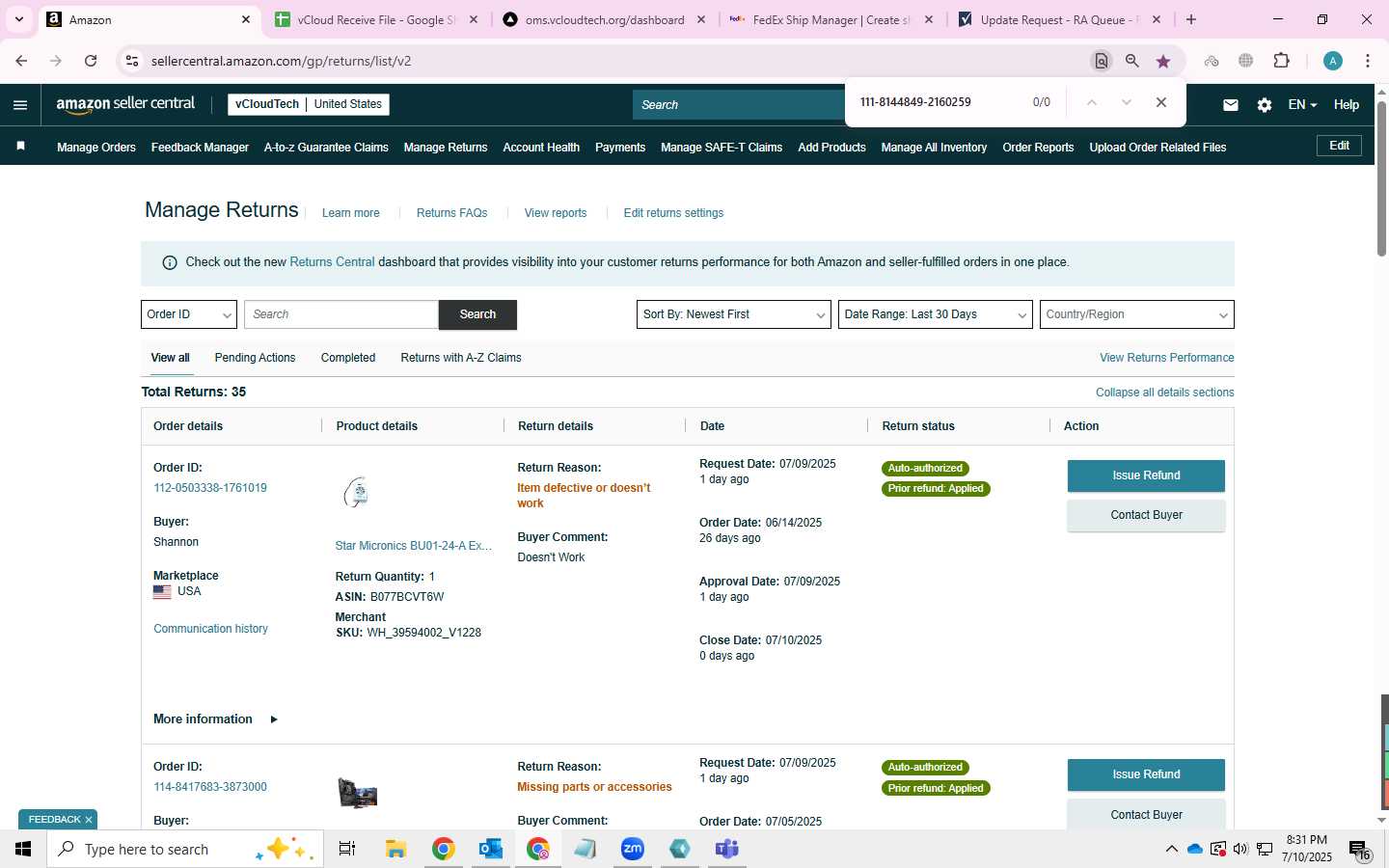Click the Edit button in navigation bar
Viewport: 1389px width, 868px height.
click(x=1340, y=146)
